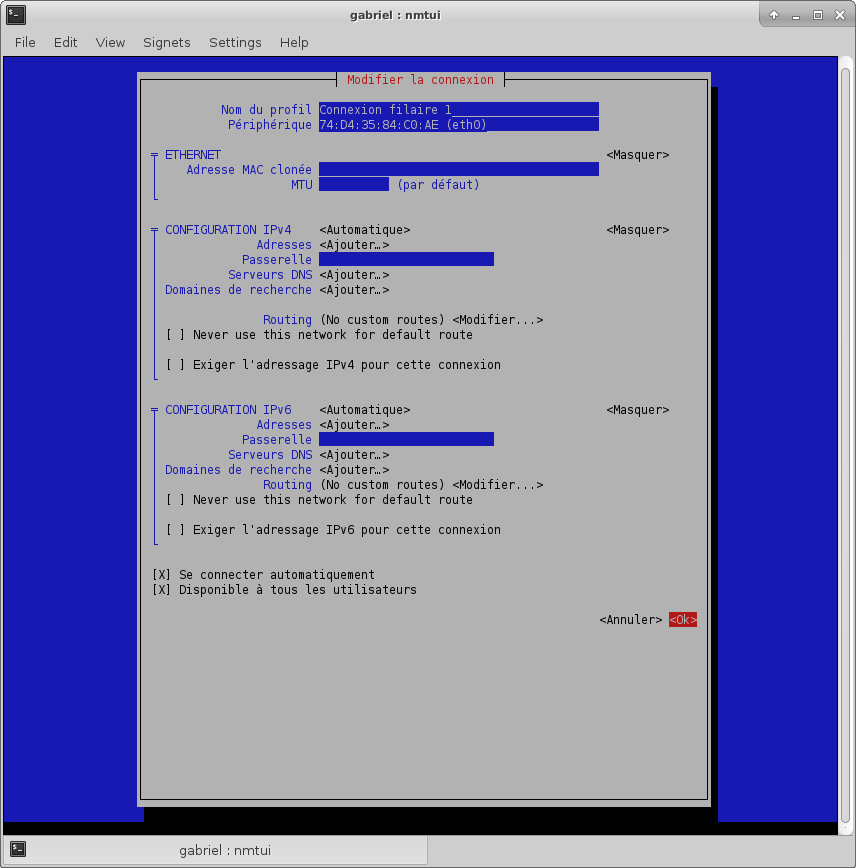Open the Settings menu
Viewport: 856px width, 868px height.
[x=235, y=43]
